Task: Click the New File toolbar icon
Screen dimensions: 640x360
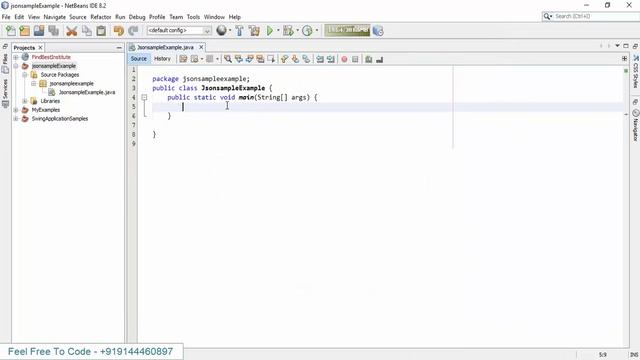Action: point(11,31)
